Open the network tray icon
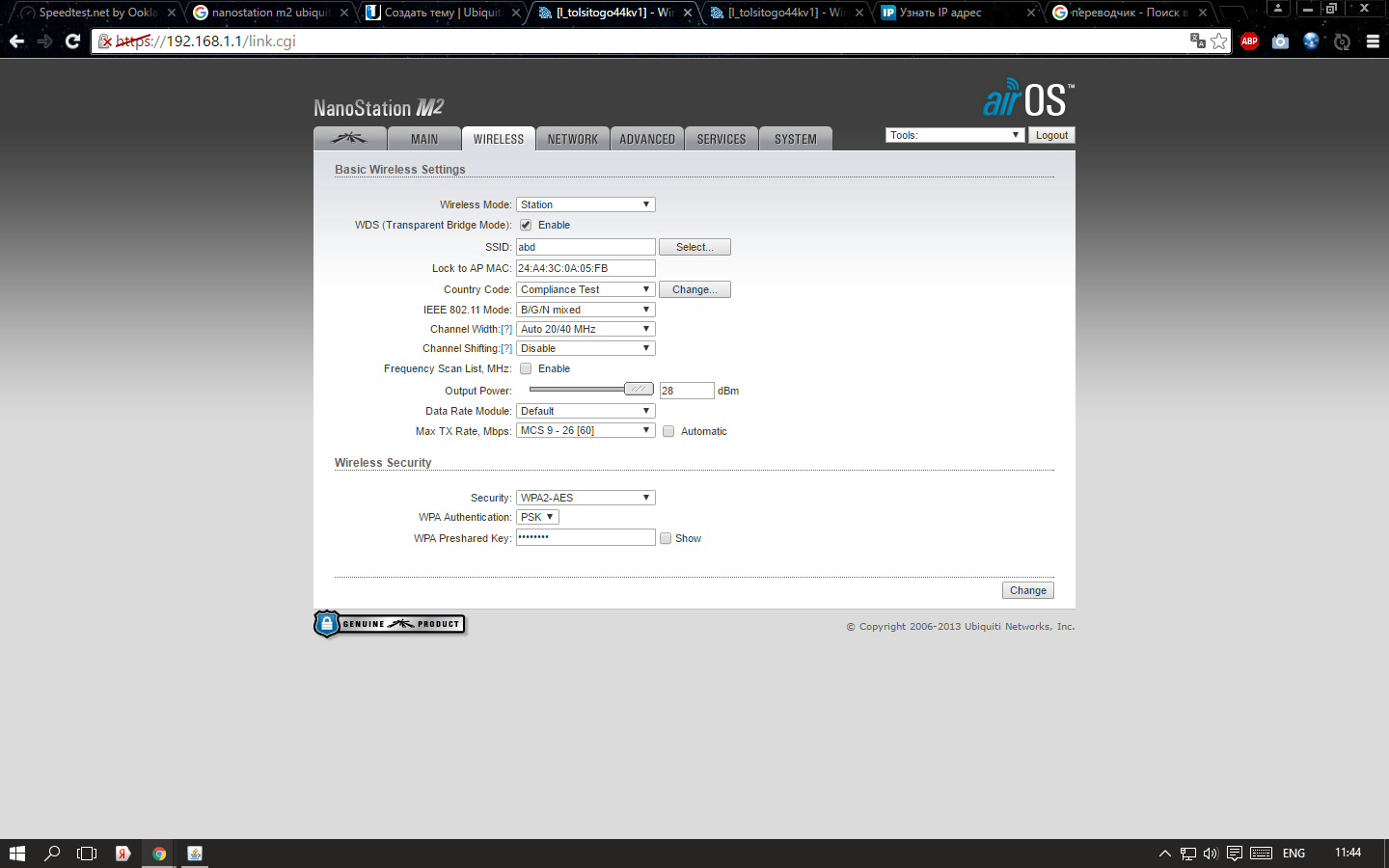The height and width of the screenshot is (868, 1389). [1188, 854]
